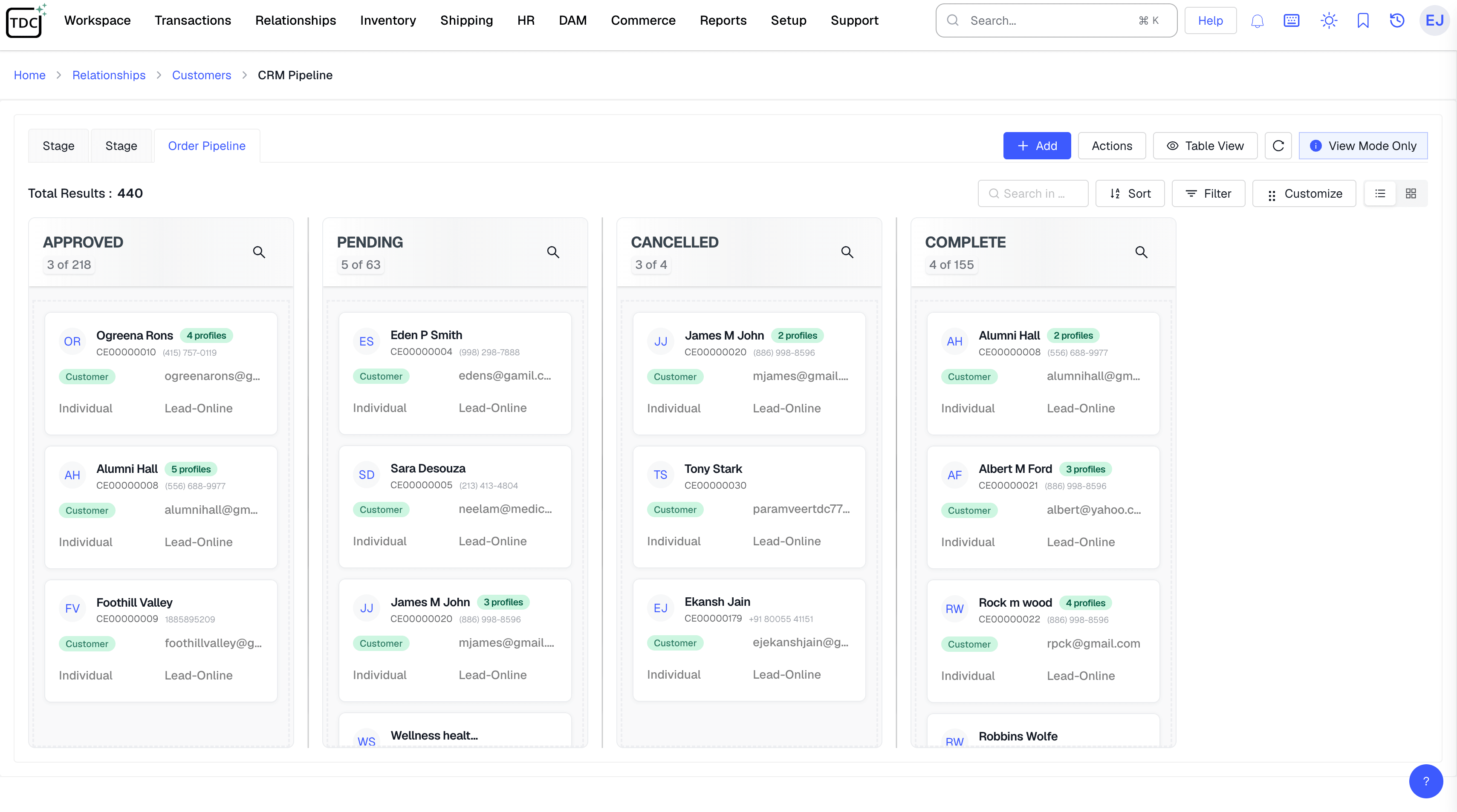The width and height of the screenshot is (1457, 812).
Task: Open the Workspace menu
Action: coord(97,20)
